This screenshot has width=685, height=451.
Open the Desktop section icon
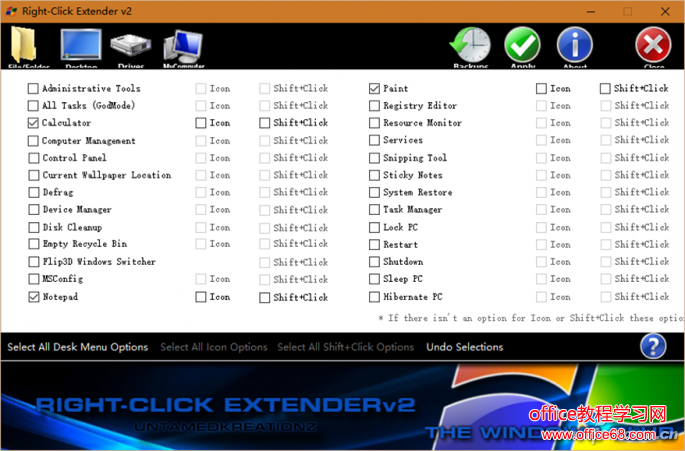pos(81,45)
